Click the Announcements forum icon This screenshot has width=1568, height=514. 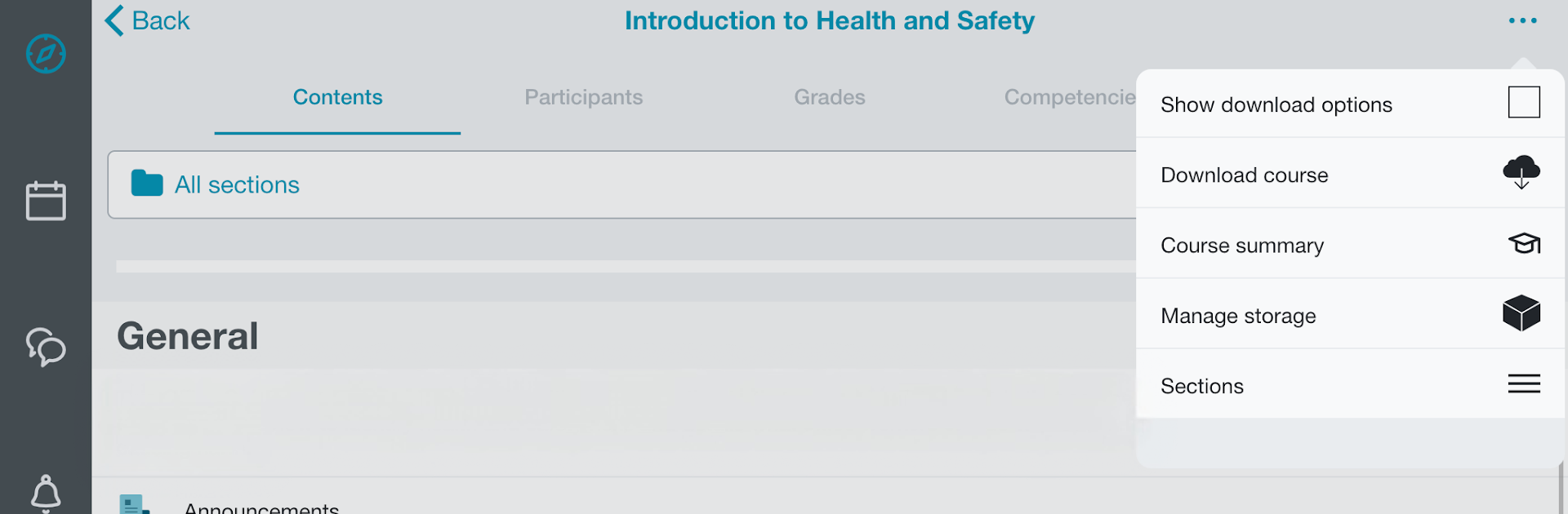coord(134,504)
